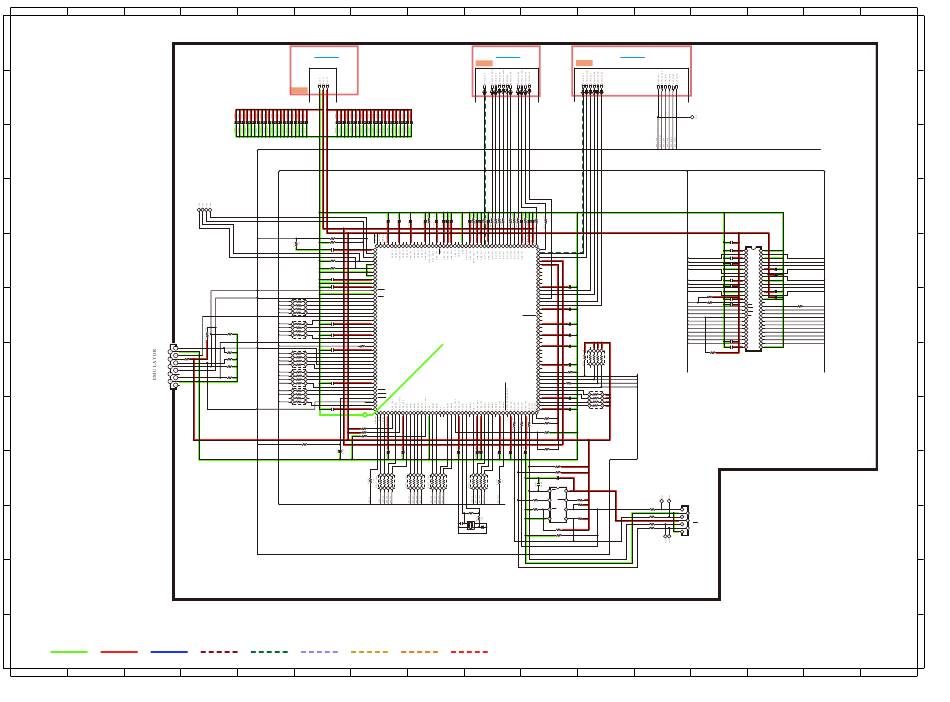Viewport: 950px width, 702px height.
Task: Click the EMULATOR label text
Action: pyautogui.click(x=154, y=365)
